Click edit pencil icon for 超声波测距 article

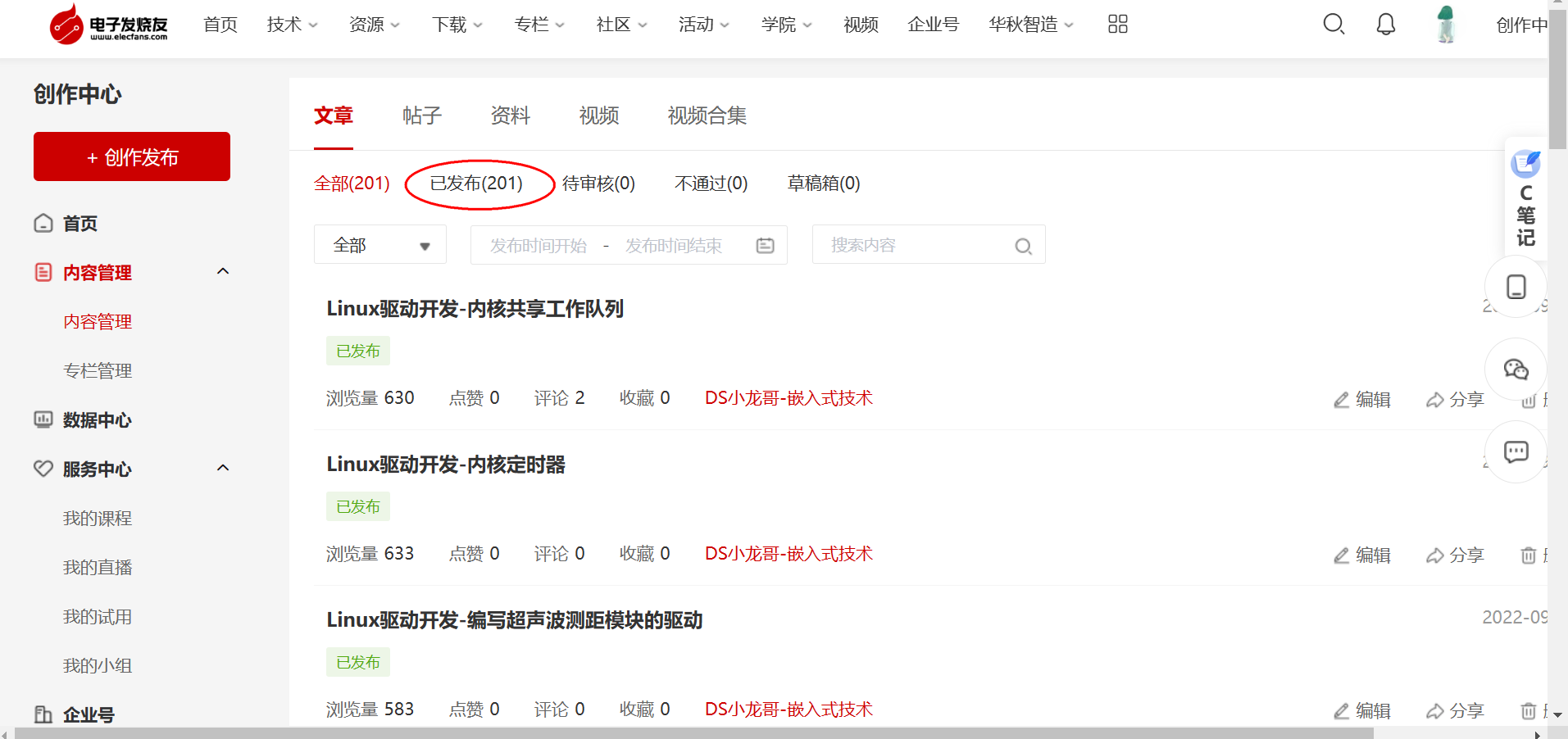click(x=1341, y=711)
